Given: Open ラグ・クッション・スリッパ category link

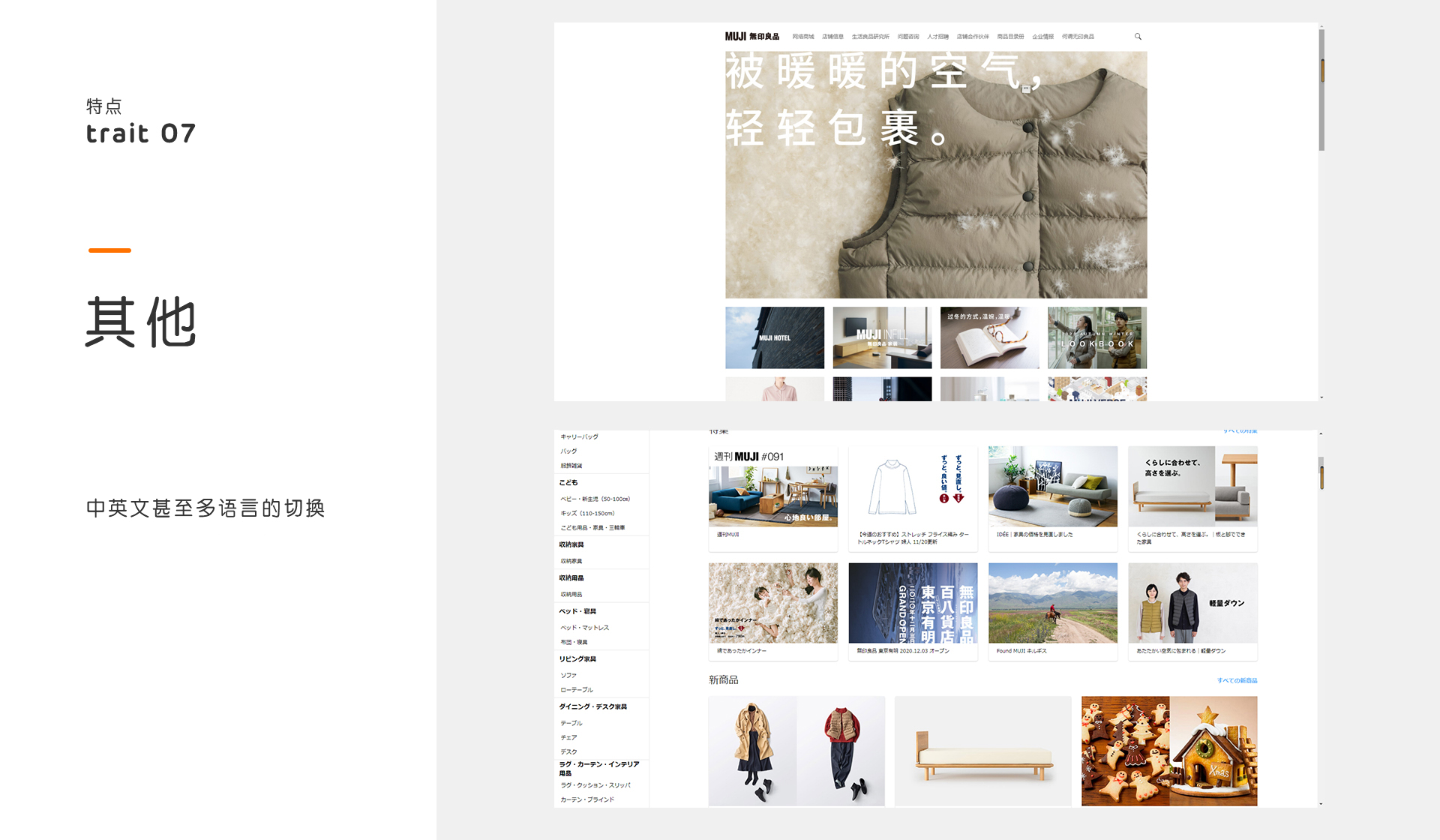Looking at the screenshot, I should tap(595, 785).
